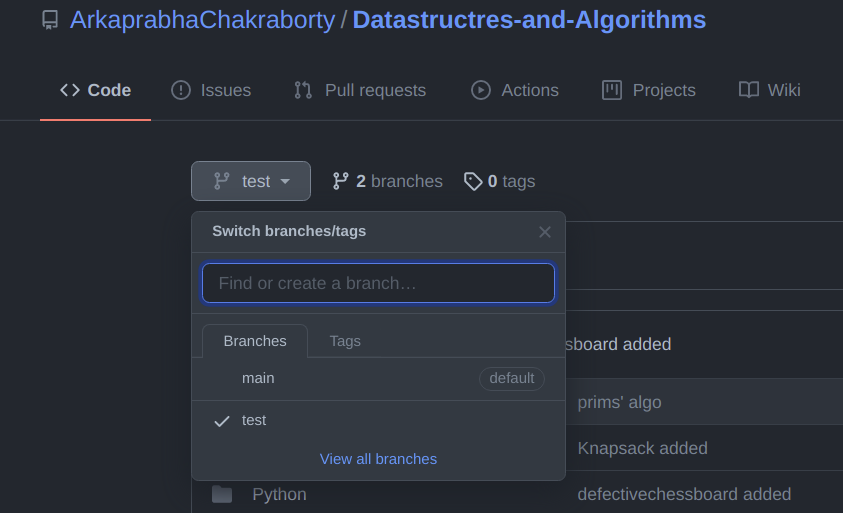Focus the Find or create a branch field
This screenshot has width=843, height=513.
click(378, 283)
